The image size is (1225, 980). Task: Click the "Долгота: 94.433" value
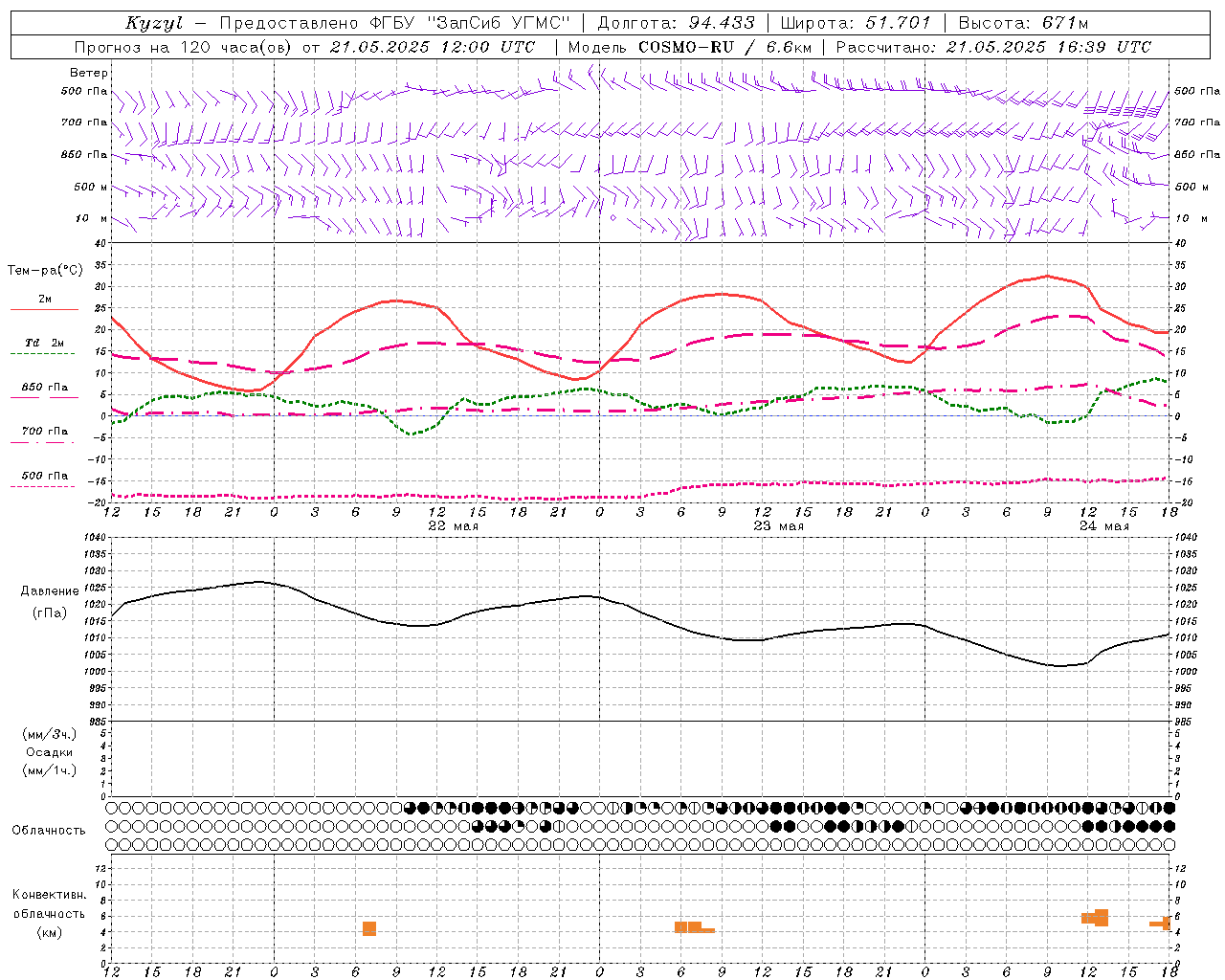coord(676,23)
